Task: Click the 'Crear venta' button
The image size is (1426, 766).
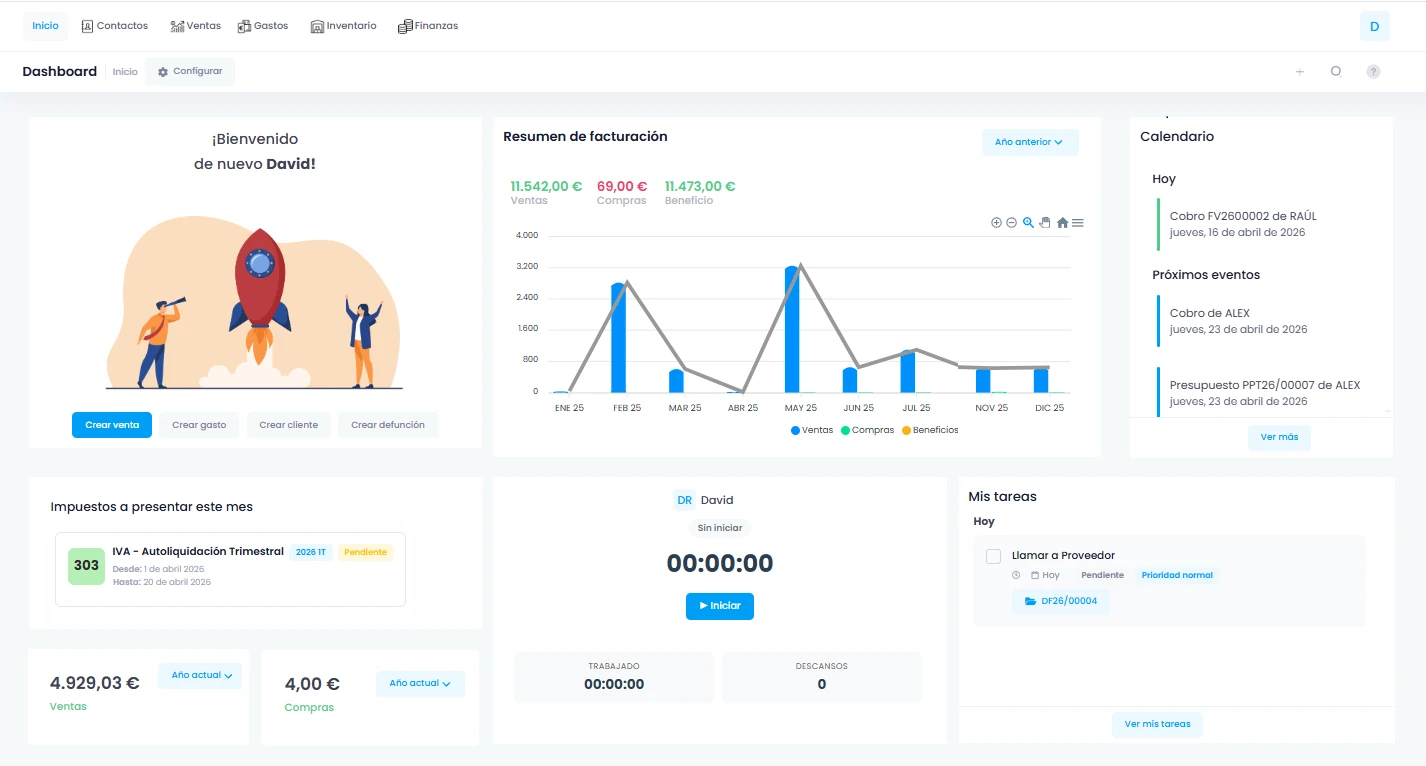Action: pos(112,425)
